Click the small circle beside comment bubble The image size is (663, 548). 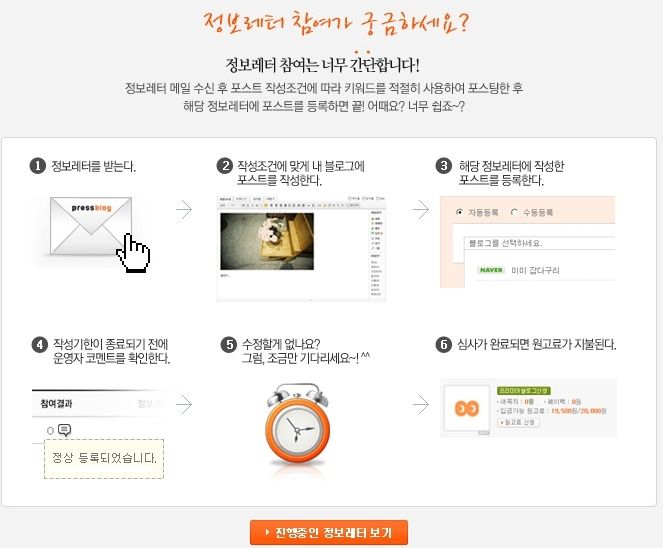pos(50,431)
